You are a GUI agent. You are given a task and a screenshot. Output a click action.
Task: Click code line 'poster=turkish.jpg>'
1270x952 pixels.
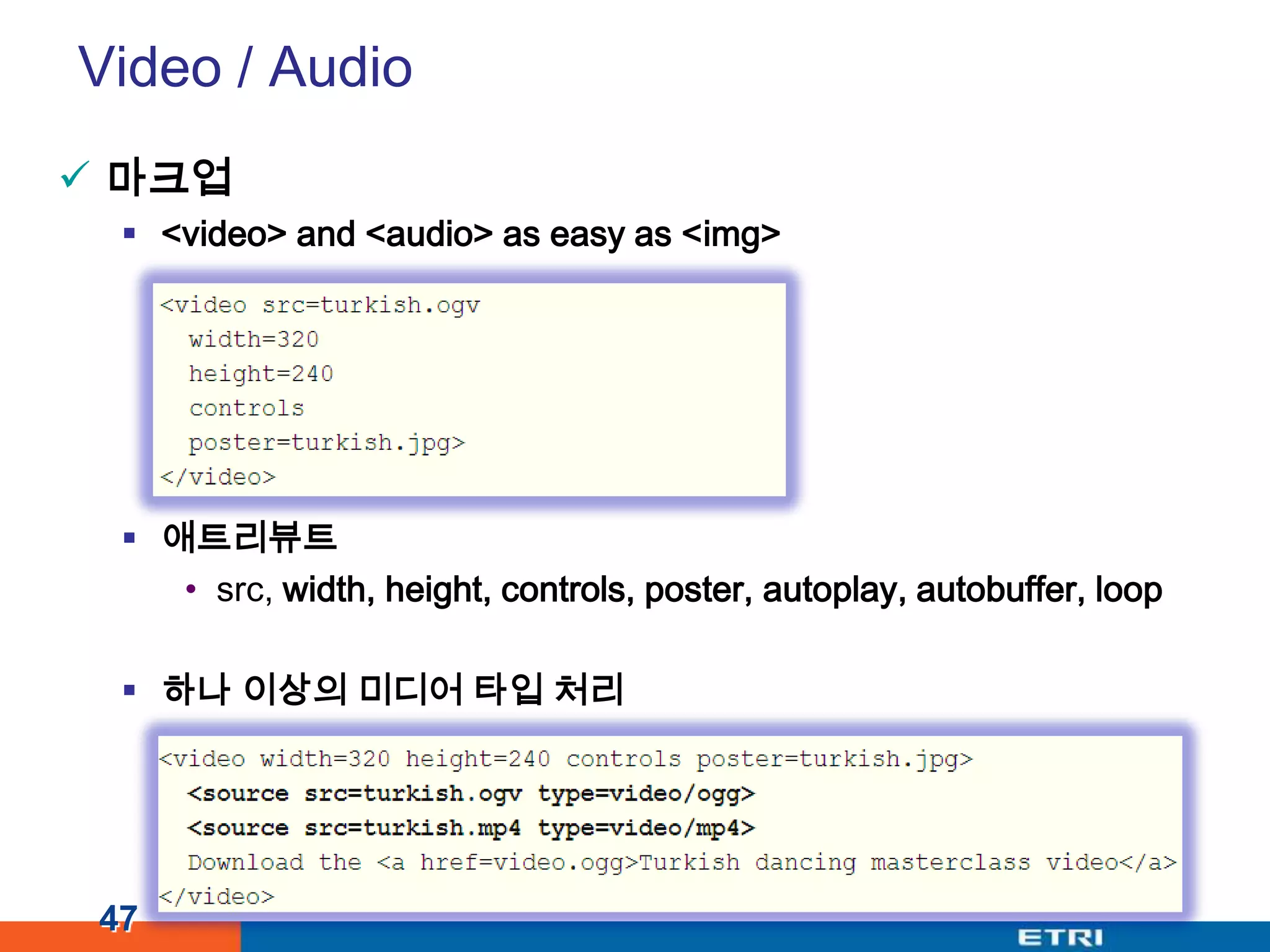click(327, 443)
